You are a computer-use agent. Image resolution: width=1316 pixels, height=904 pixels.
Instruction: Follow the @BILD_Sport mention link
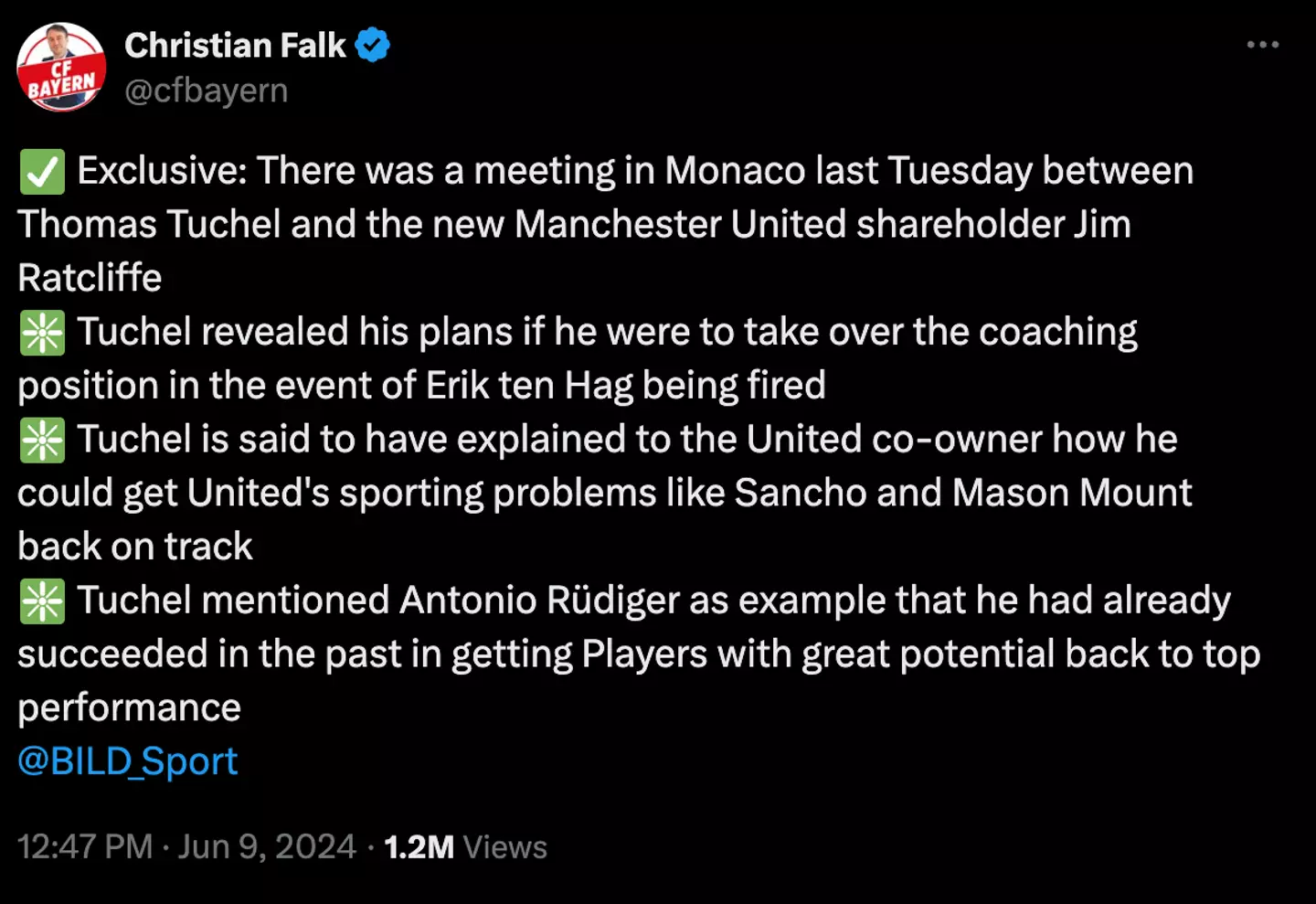click(x=128, y=761)
